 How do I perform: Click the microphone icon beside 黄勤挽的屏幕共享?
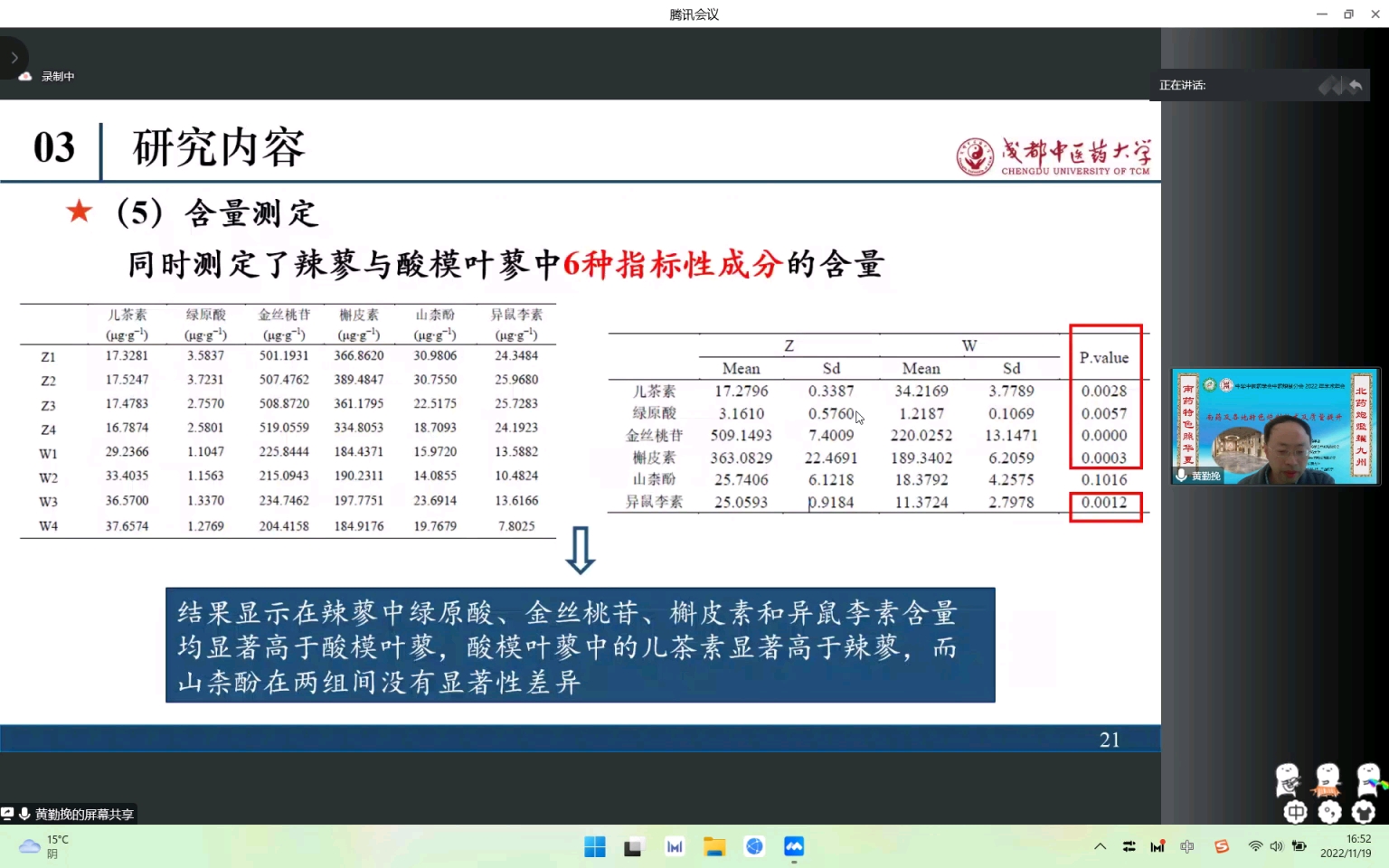click(24, 815)
